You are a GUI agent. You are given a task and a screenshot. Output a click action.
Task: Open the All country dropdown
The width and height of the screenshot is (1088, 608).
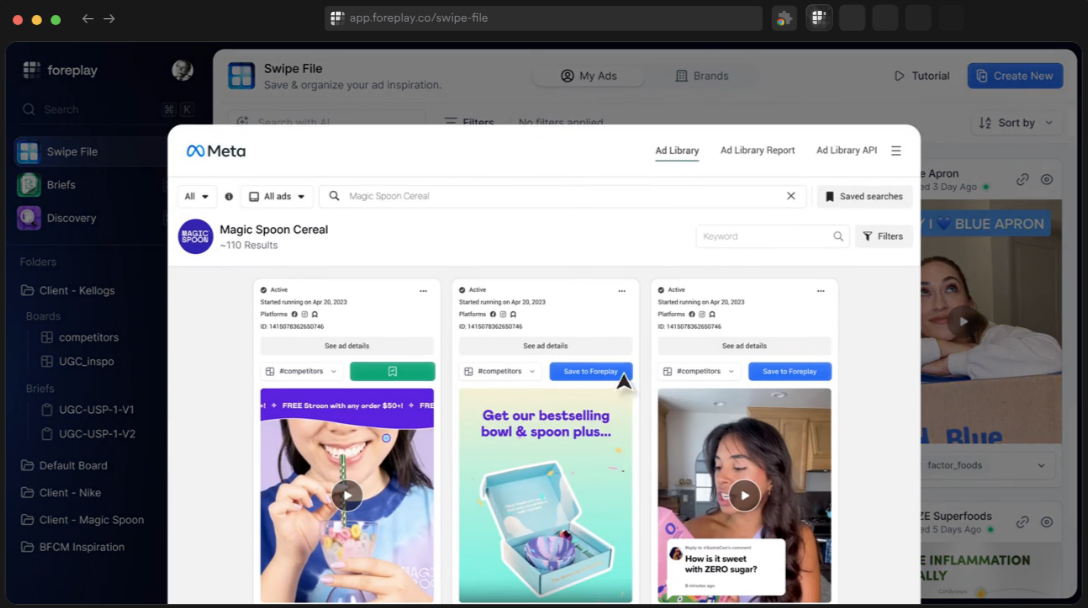pos(196,196)
